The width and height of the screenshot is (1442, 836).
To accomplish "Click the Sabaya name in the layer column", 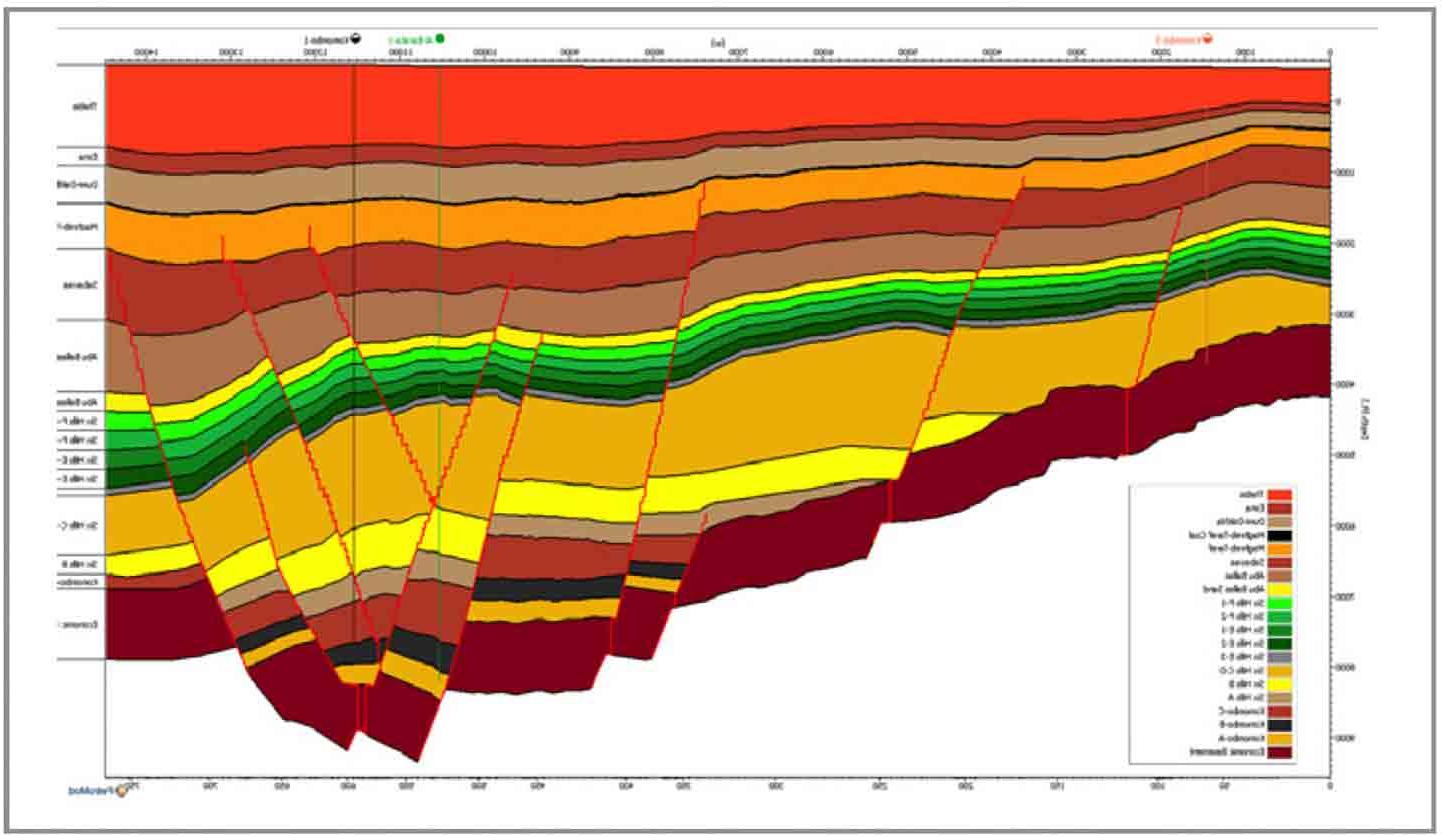I will 79,285.
